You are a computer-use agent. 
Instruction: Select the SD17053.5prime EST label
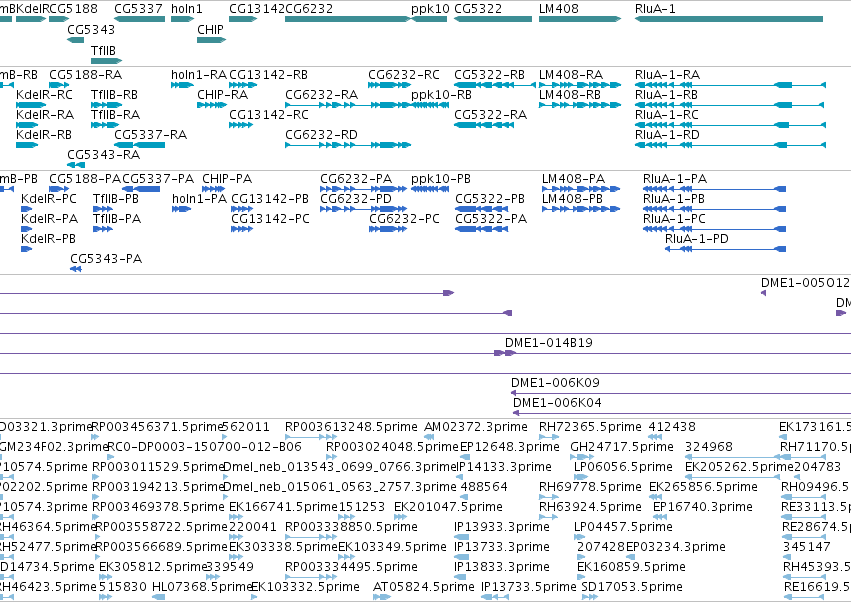[x=632, y=587]
